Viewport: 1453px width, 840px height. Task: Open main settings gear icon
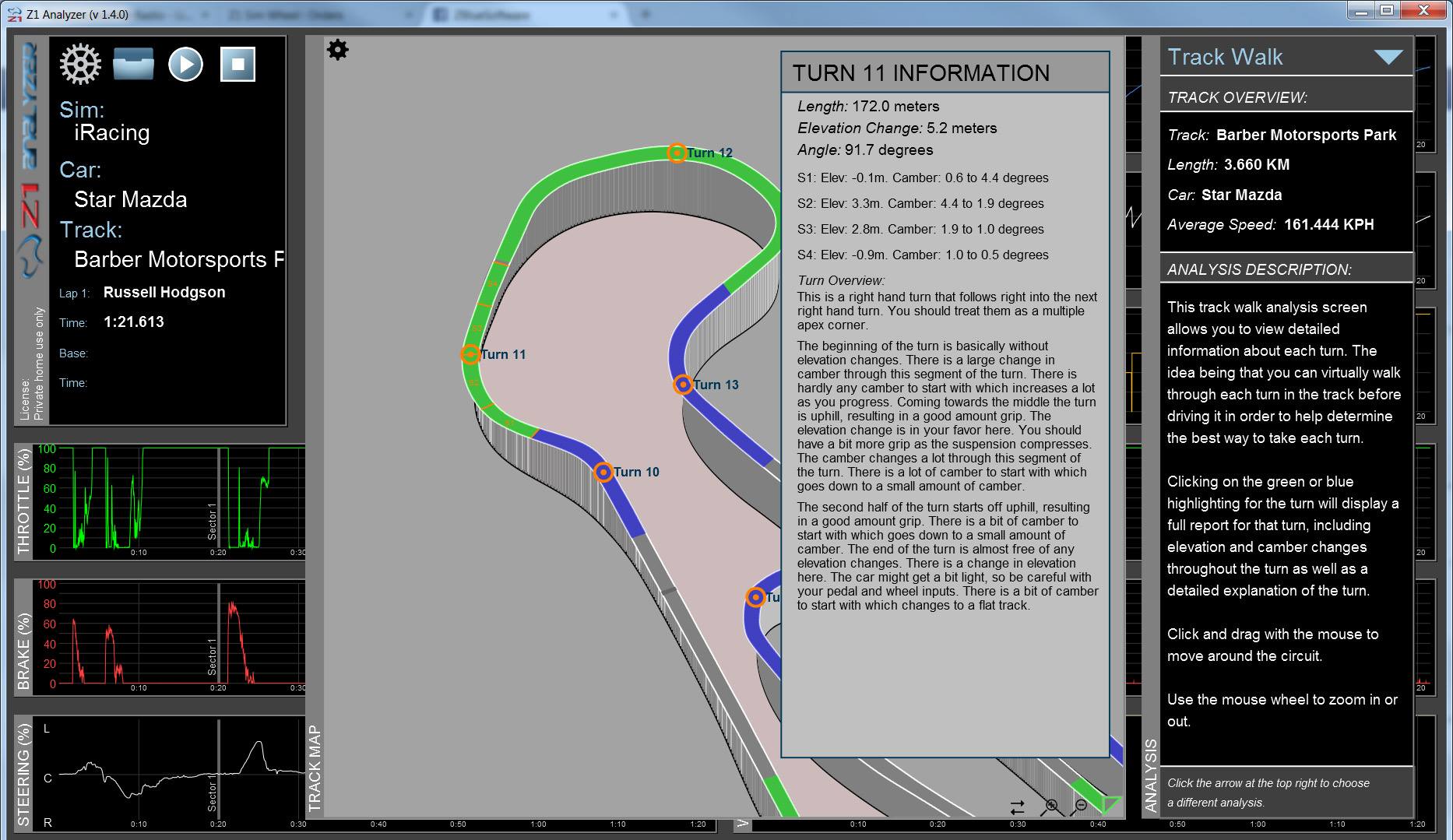pyautogui.click(x=80, y=65)
